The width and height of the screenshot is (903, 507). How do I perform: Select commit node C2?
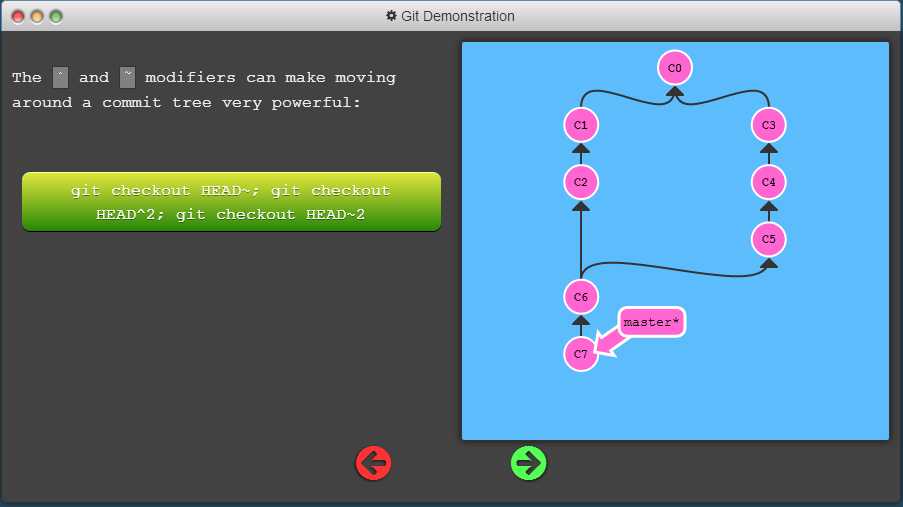click(580, 182)
